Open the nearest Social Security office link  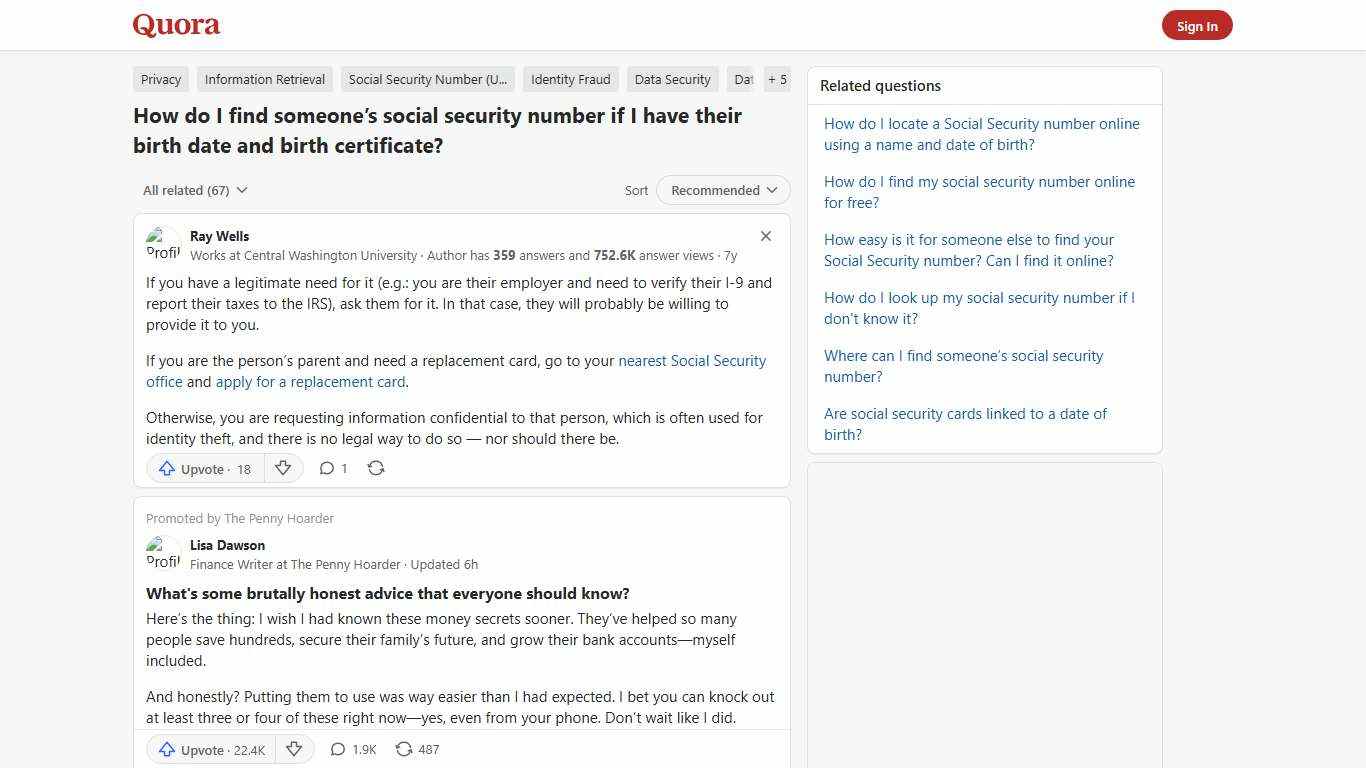tap(692, 360)
